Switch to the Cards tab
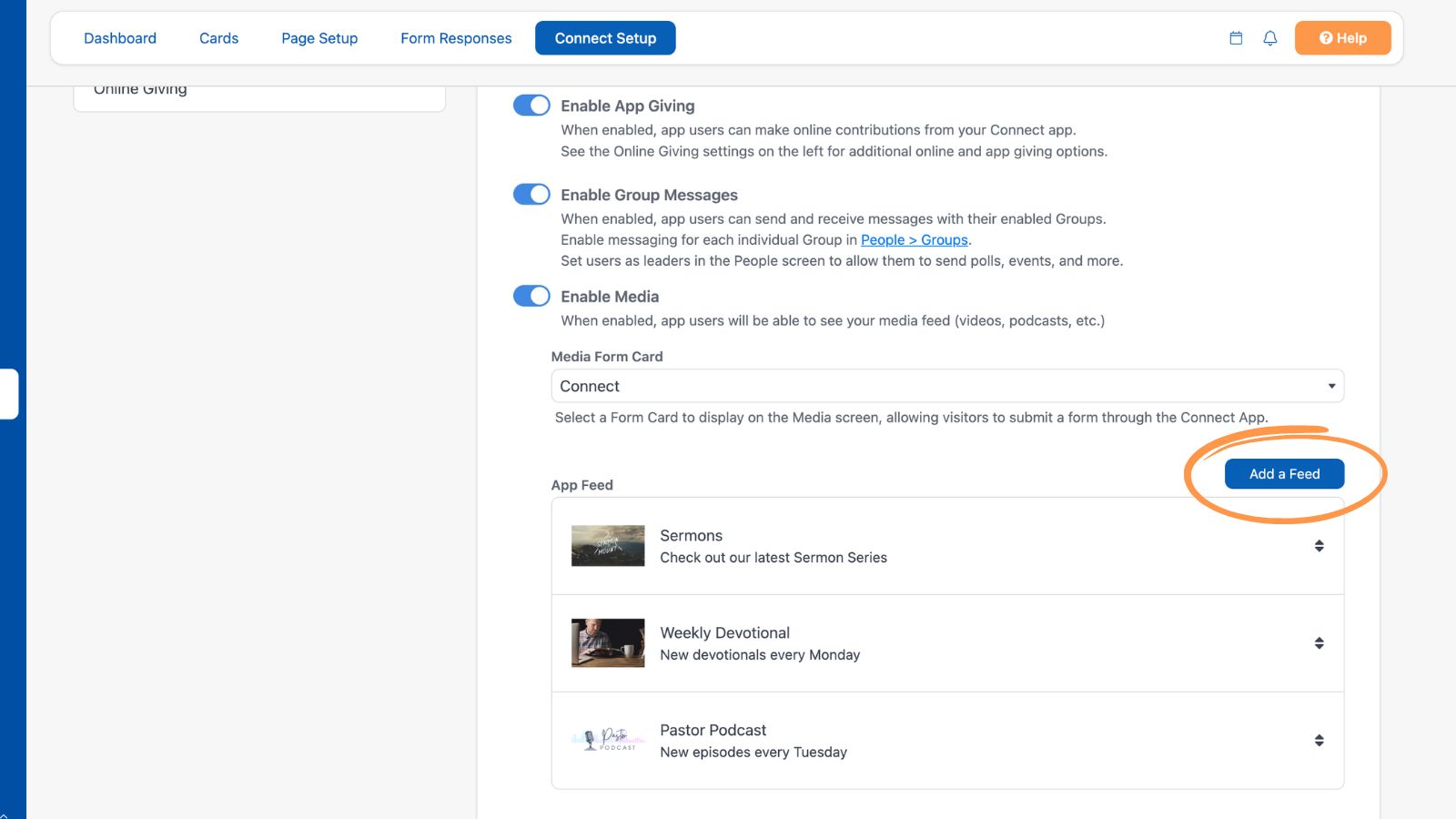This screenshot has height=819, width=1456. click(219, 38)
